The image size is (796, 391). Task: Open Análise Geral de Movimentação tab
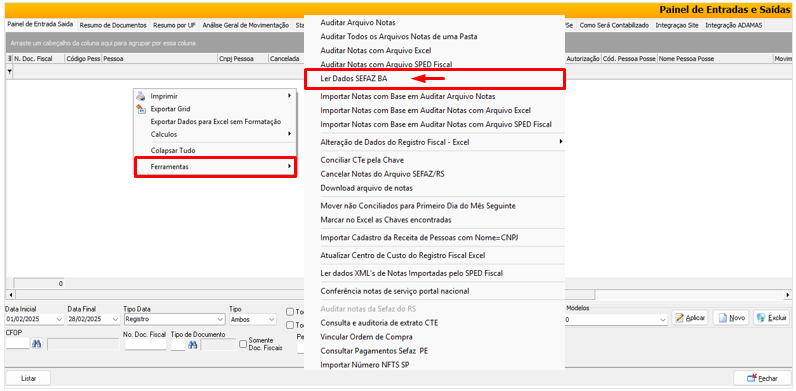point(246,25)
